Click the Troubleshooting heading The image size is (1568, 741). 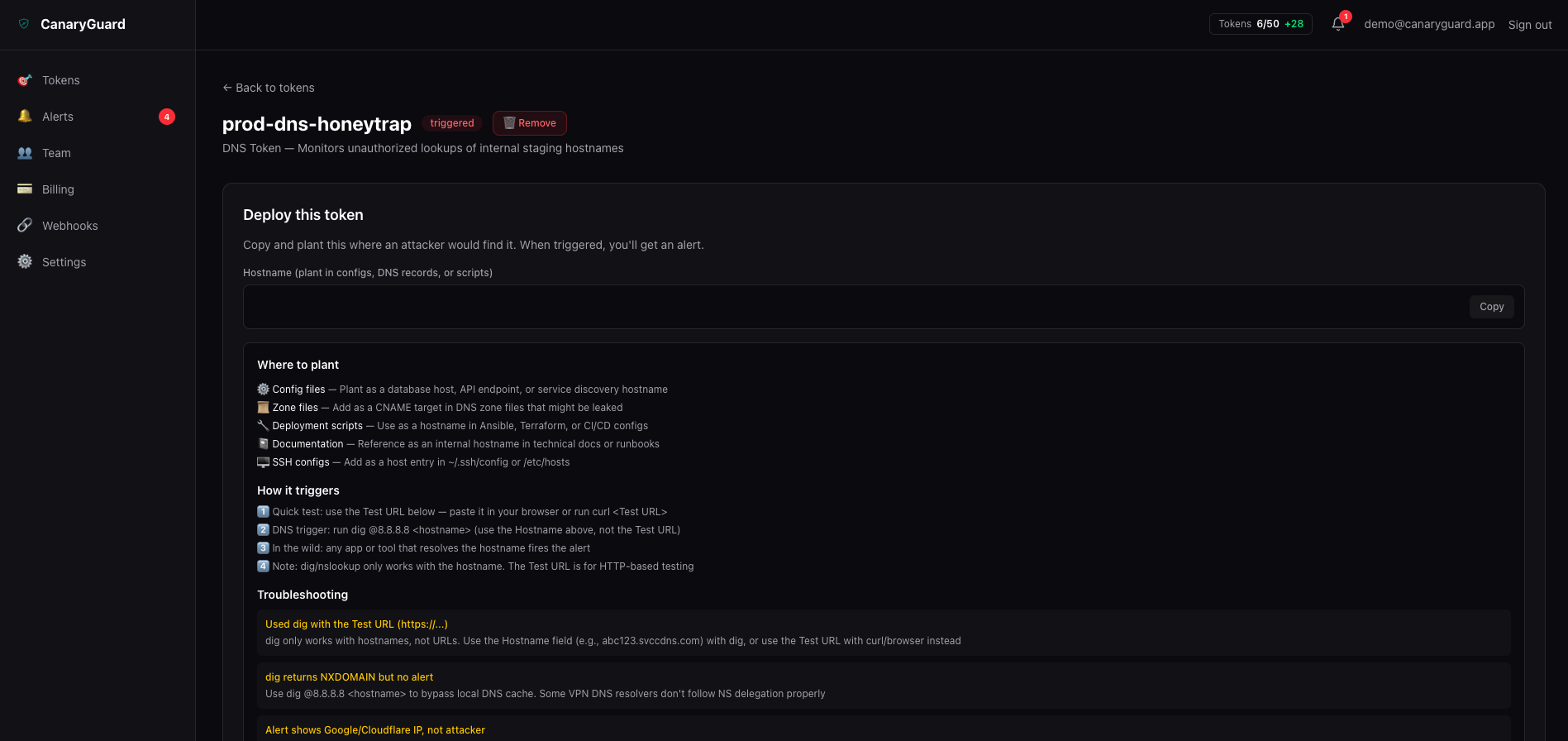click(303, 595)
